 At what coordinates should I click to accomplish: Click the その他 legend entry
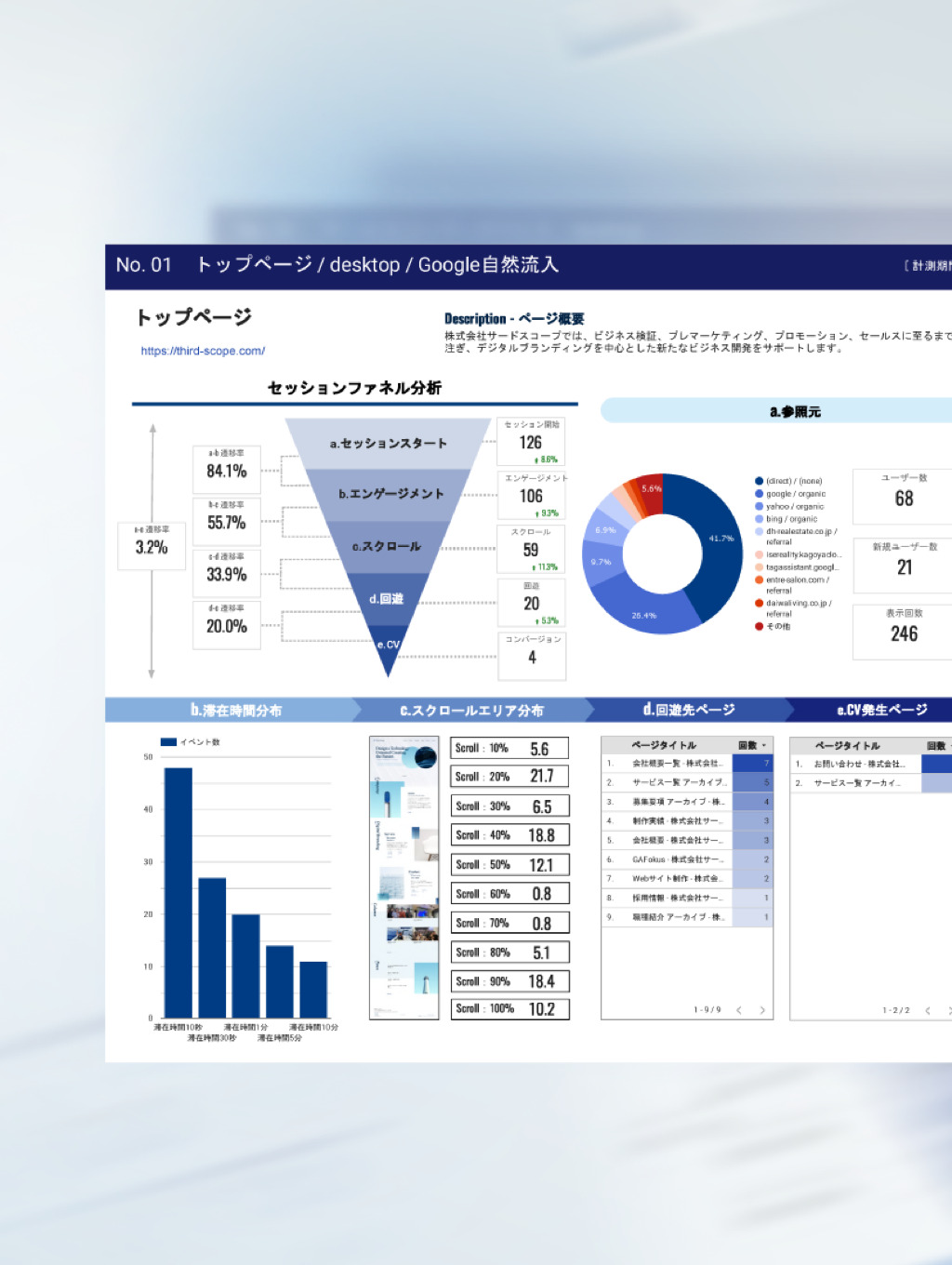777,626
